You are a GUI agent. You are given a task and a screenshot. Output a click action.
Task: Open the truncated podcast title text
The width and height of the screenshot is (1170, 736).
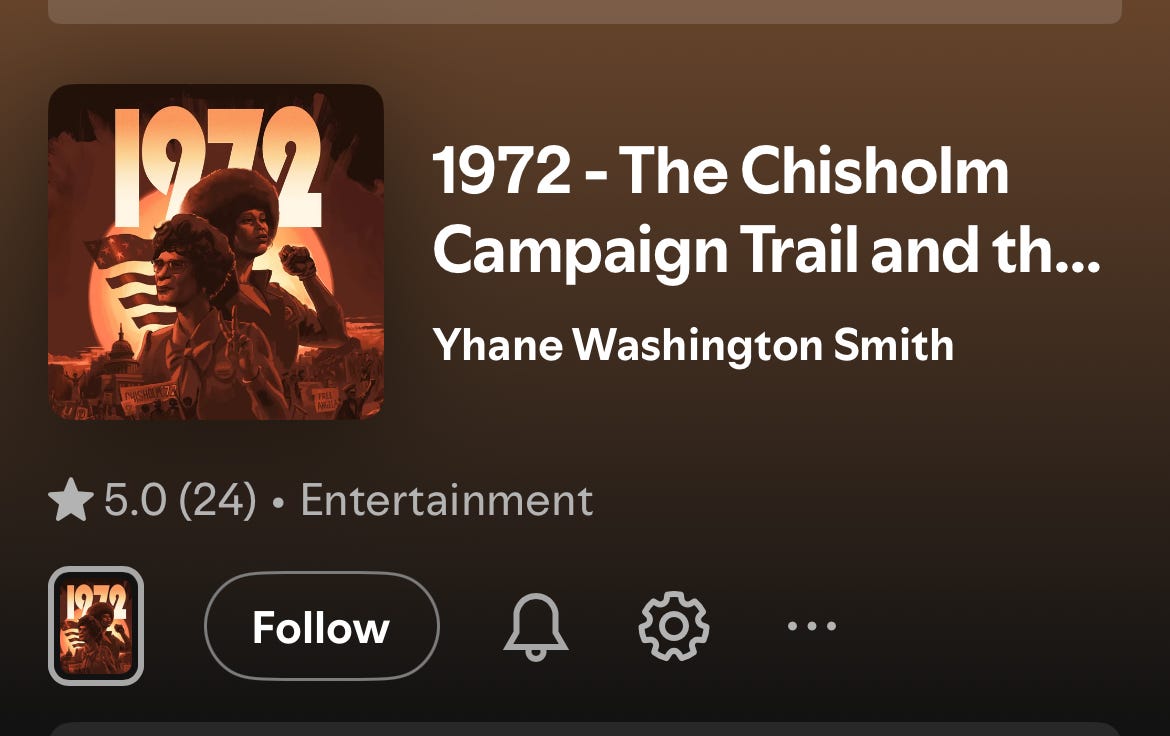(766, 211)
